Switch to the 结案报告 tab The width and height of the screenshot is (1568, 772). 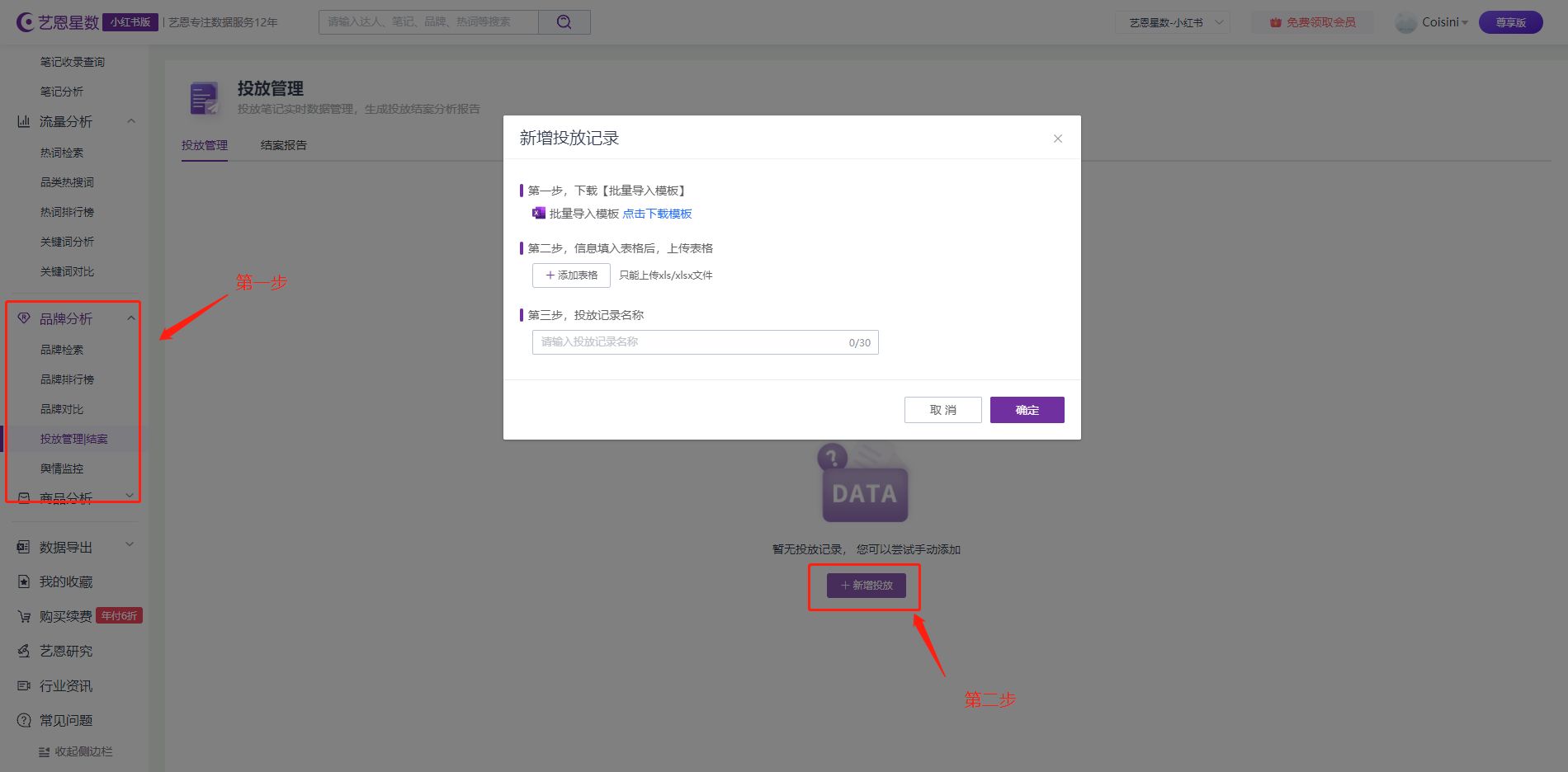[282, 144]
